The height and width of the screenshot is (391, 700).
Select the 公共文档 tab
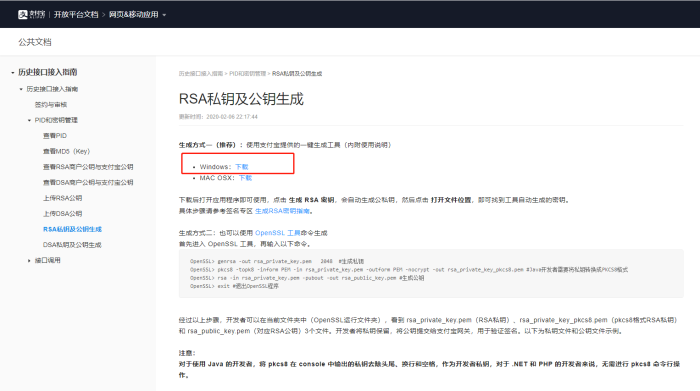click(x=35, y=42)
